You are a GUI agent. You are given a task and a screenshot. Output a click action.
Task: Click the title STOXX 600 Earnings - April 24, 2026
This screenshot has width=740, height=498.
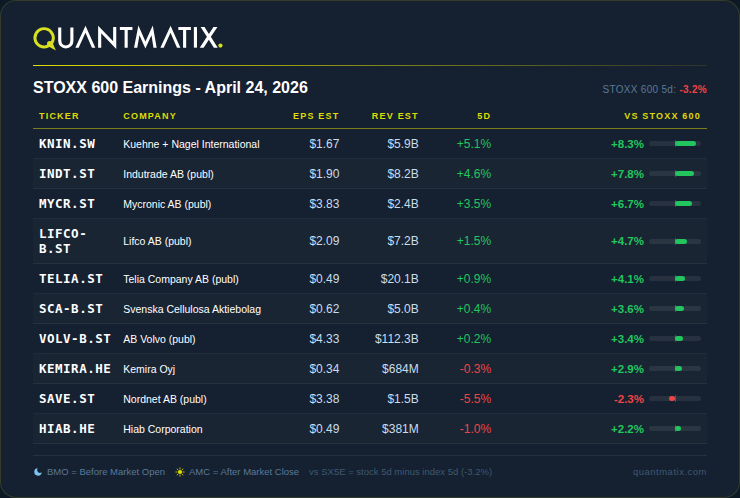170,87
